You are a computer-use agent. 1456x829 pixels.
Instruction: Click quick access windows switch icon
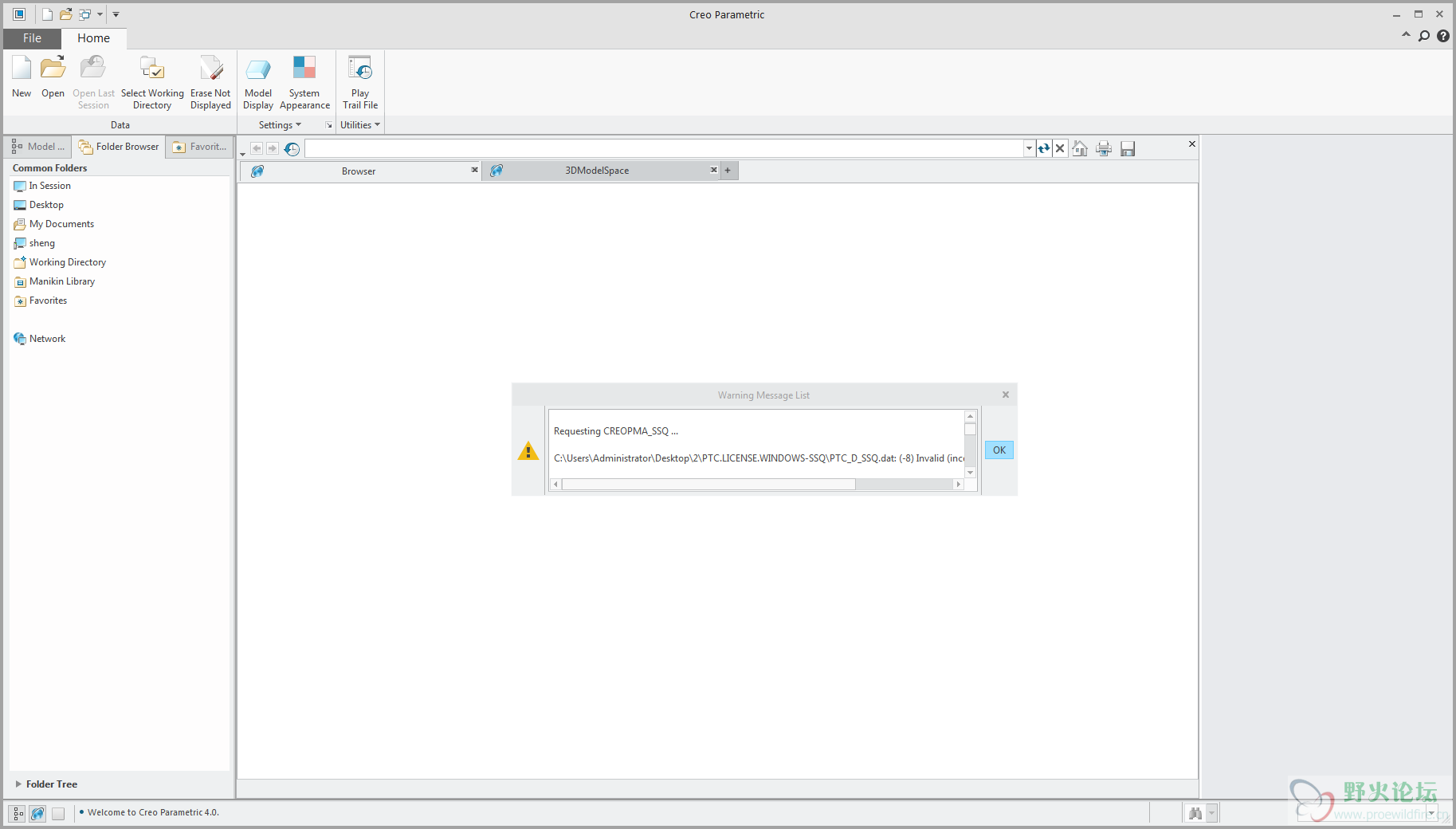tap(85, 14)
